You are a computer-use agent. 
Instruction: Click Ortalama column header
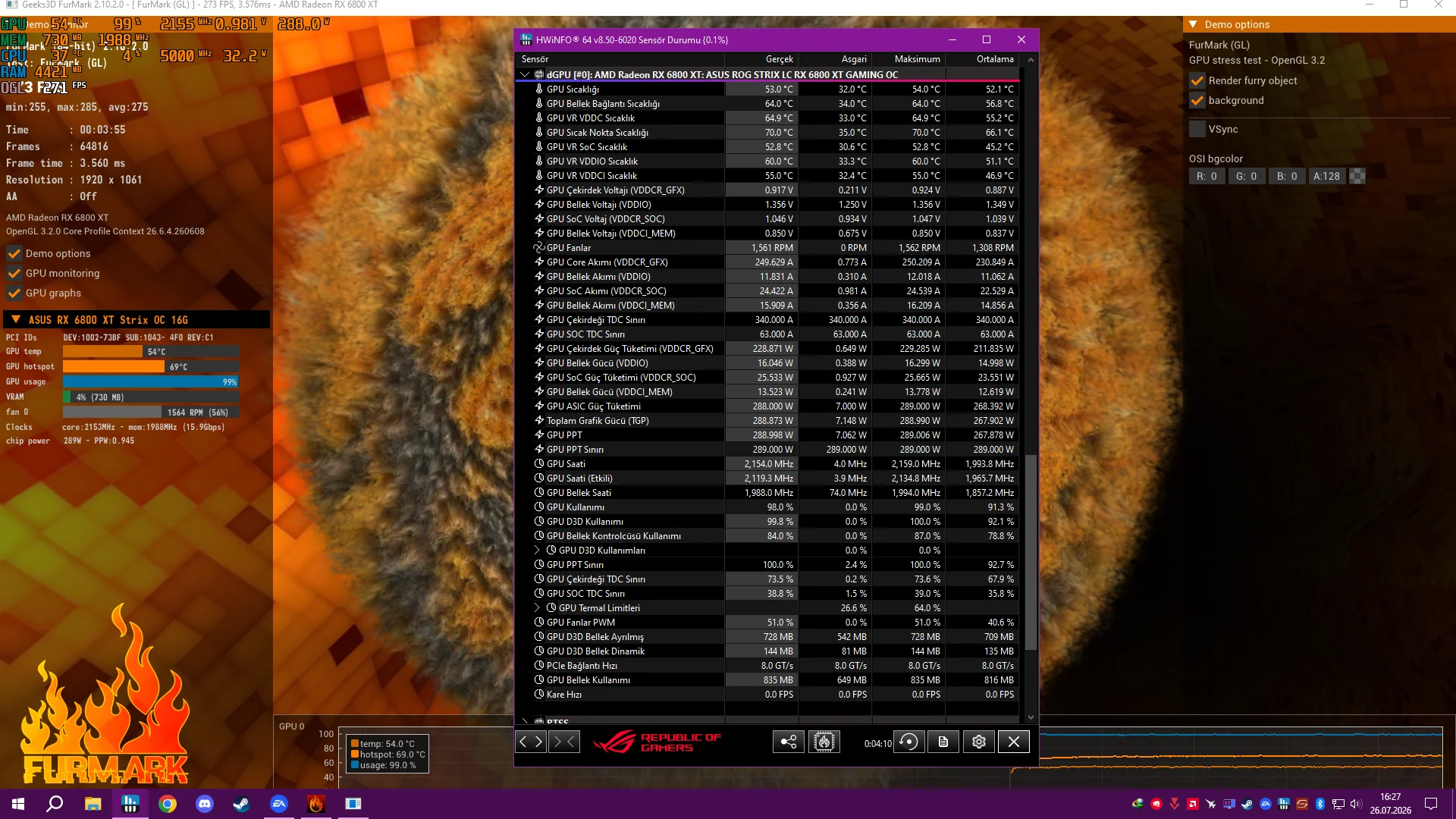point(982,59)
